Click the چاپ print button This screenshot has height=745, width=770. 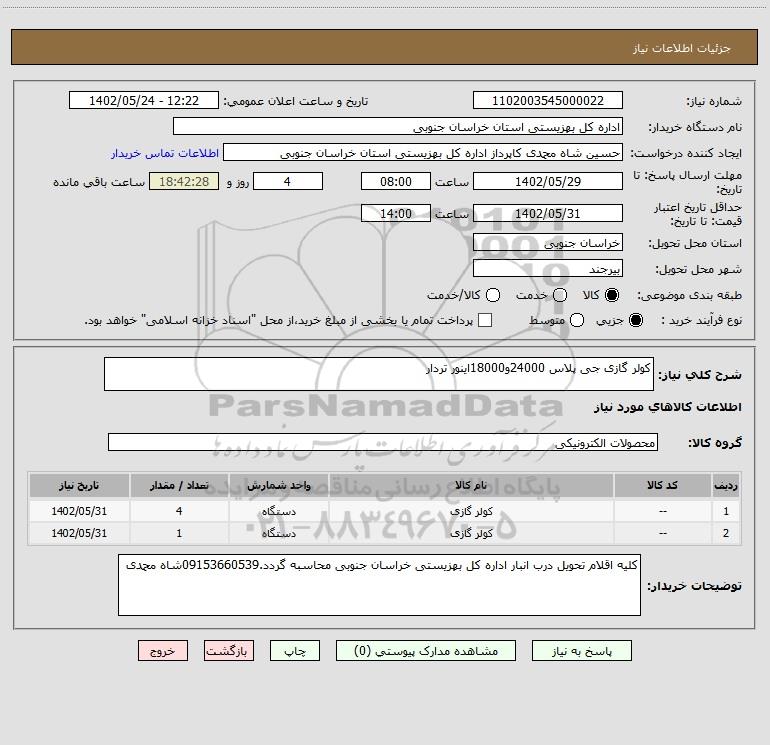(x=295, y=651)
